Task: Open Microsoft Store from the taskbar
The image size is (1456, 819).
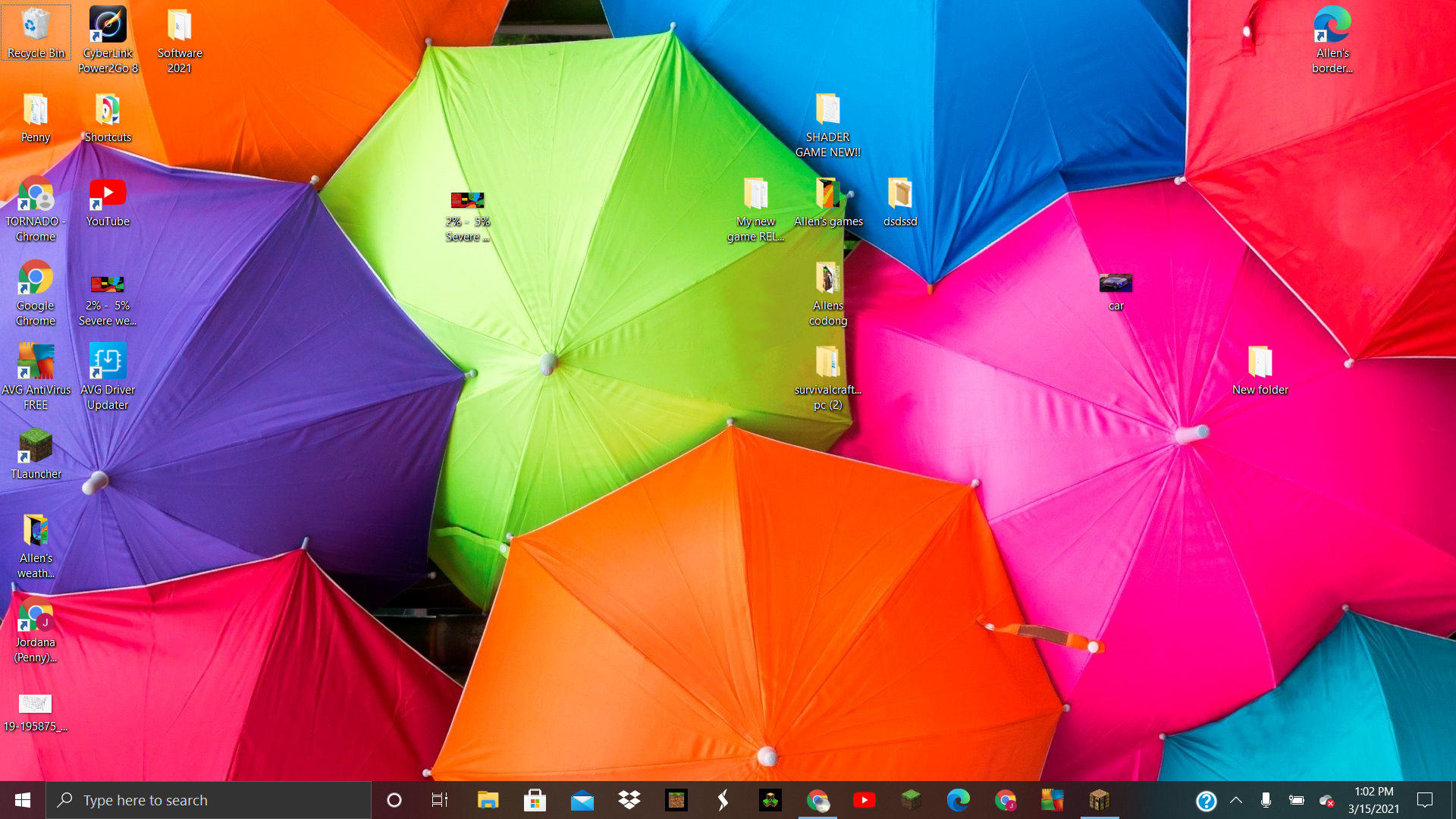Action: point(535,800)
